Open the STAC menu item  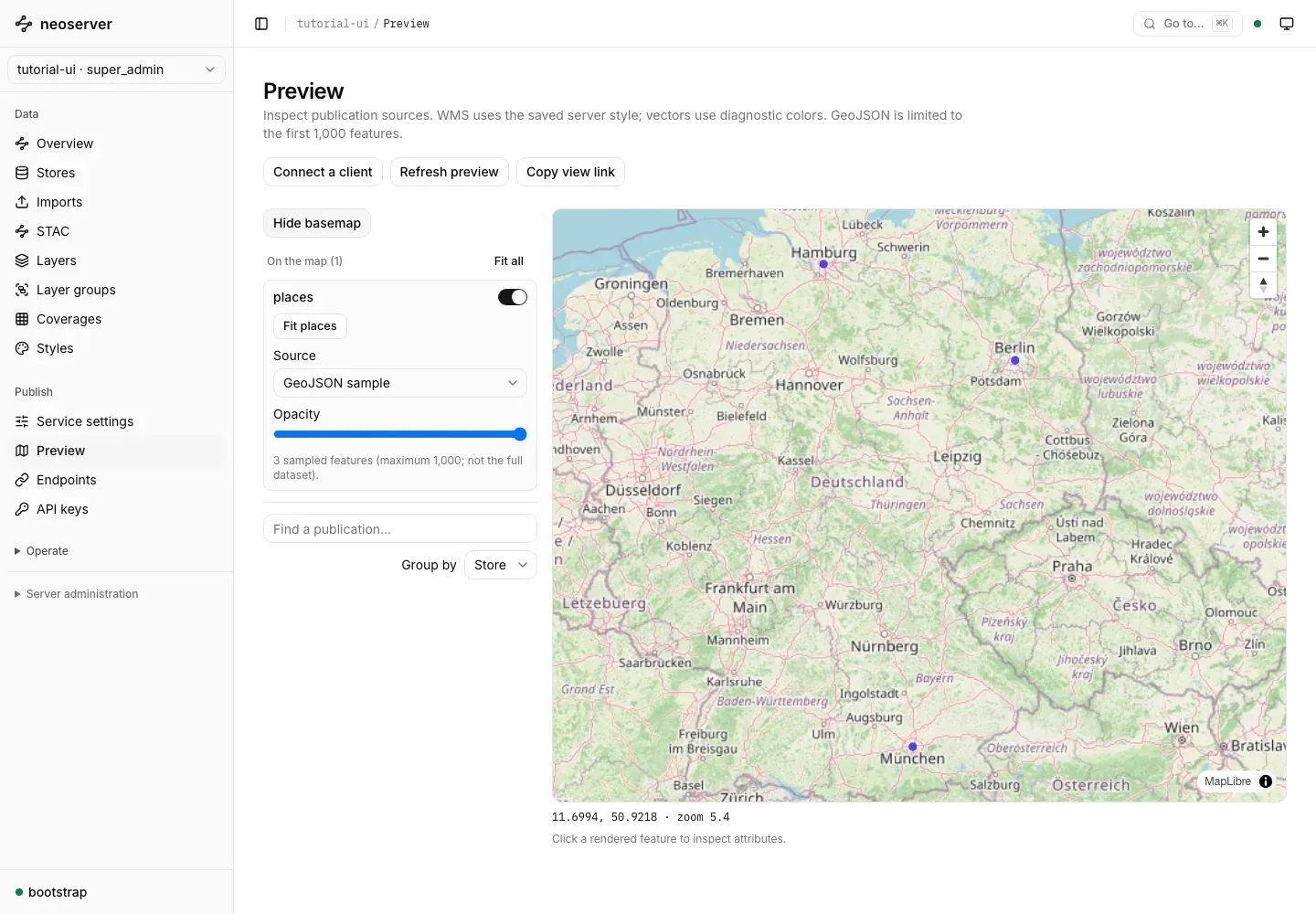[x=116, y=231]
